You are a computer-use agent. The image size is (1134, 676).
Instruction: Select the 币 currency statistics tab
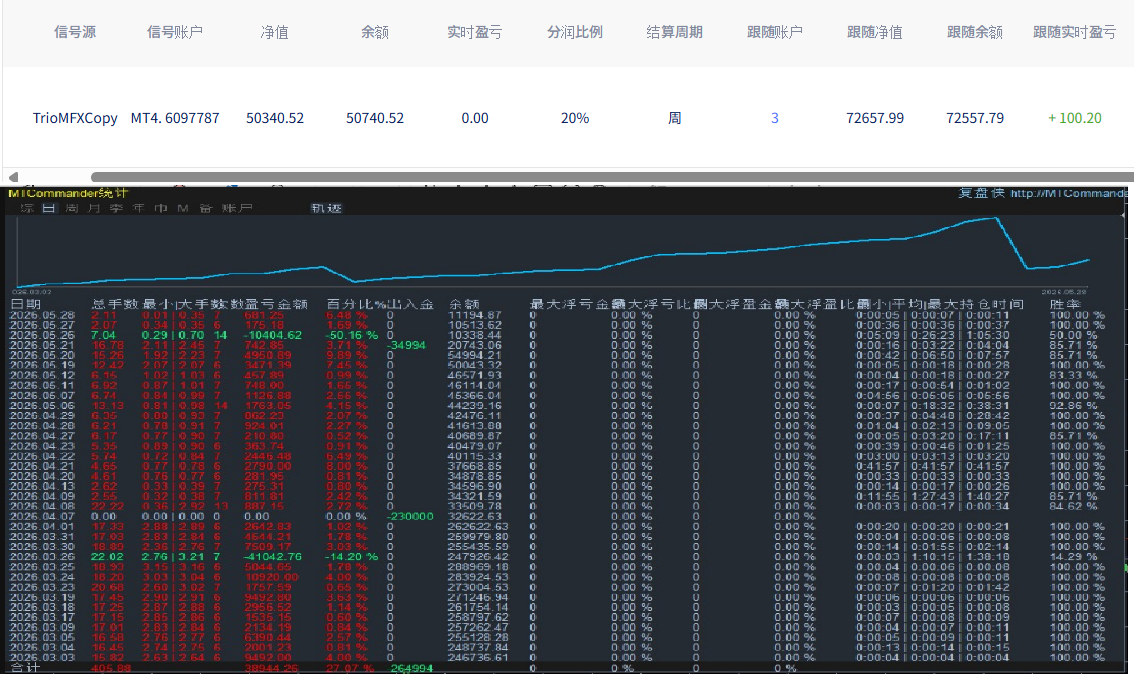161,208
